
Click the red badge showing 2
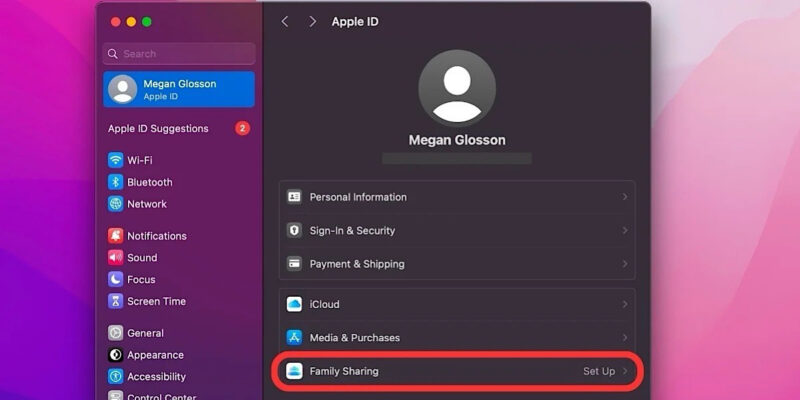tap(242, 129)
